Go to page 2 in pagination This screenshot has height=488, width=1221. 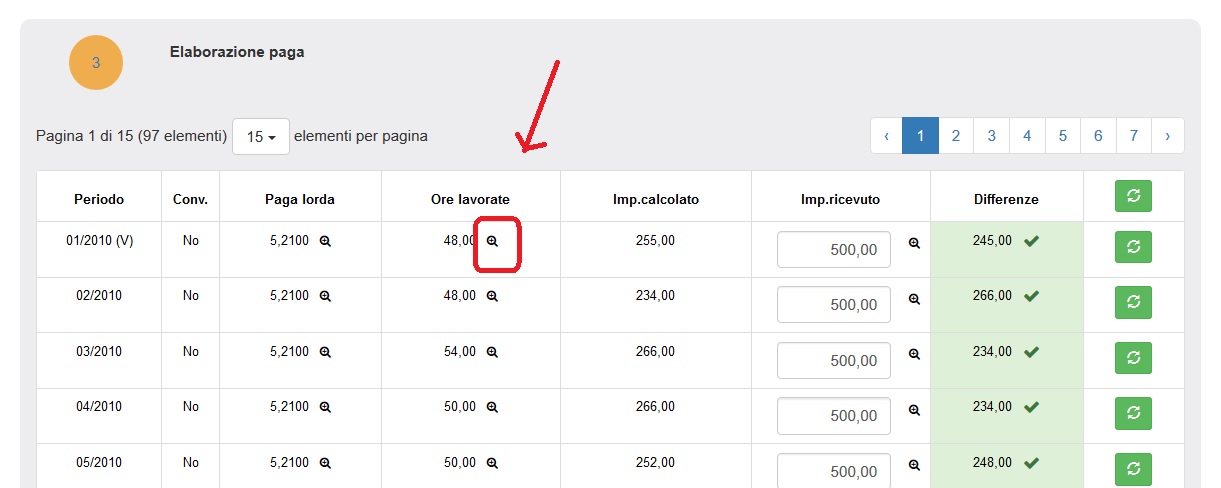coord(956,136)
